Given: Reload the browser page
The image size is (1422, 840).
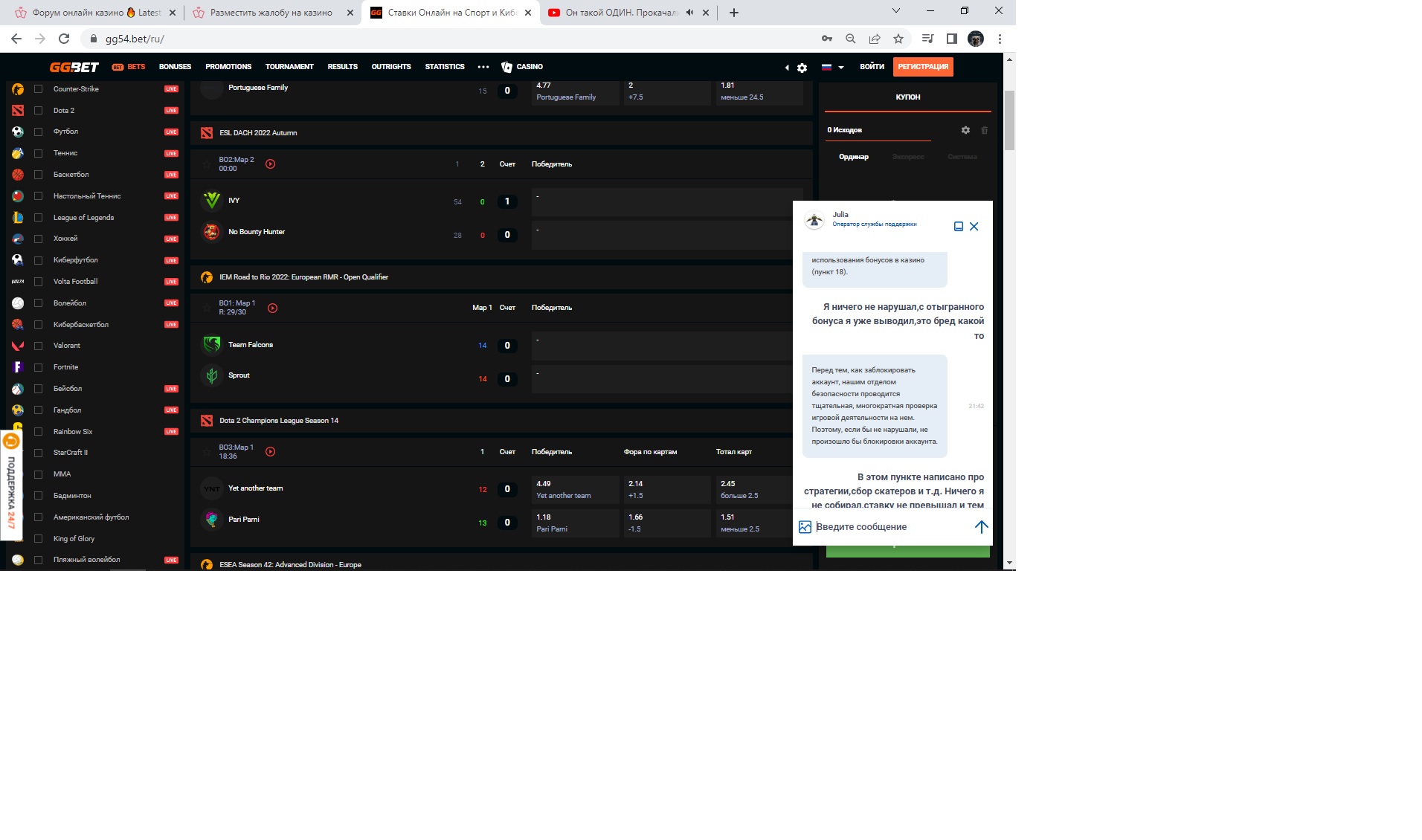Looking at the screenshot, I should coord(64,39).
